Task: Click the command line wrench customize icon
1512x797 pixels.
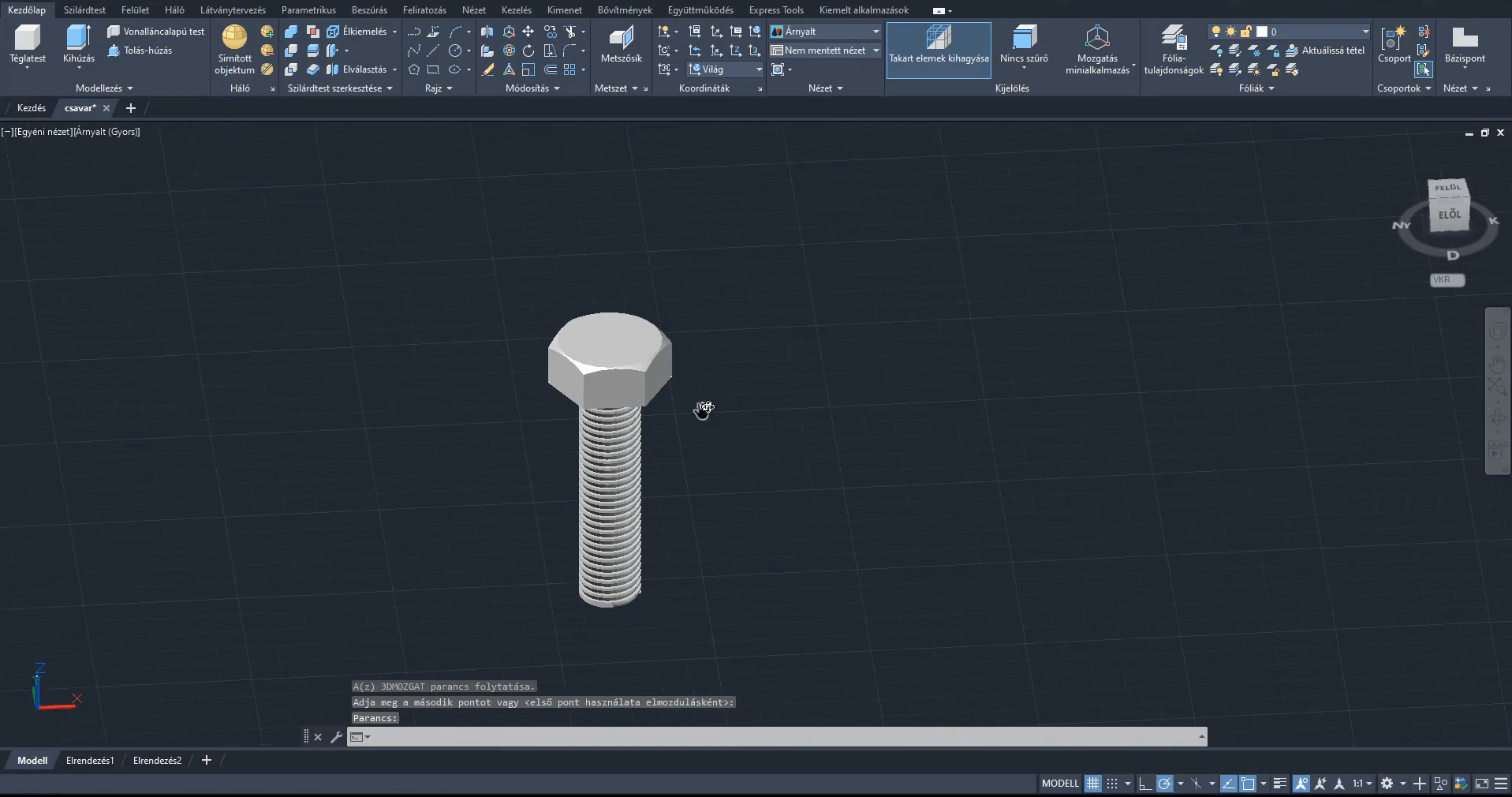Action: [x=336, y=737]
